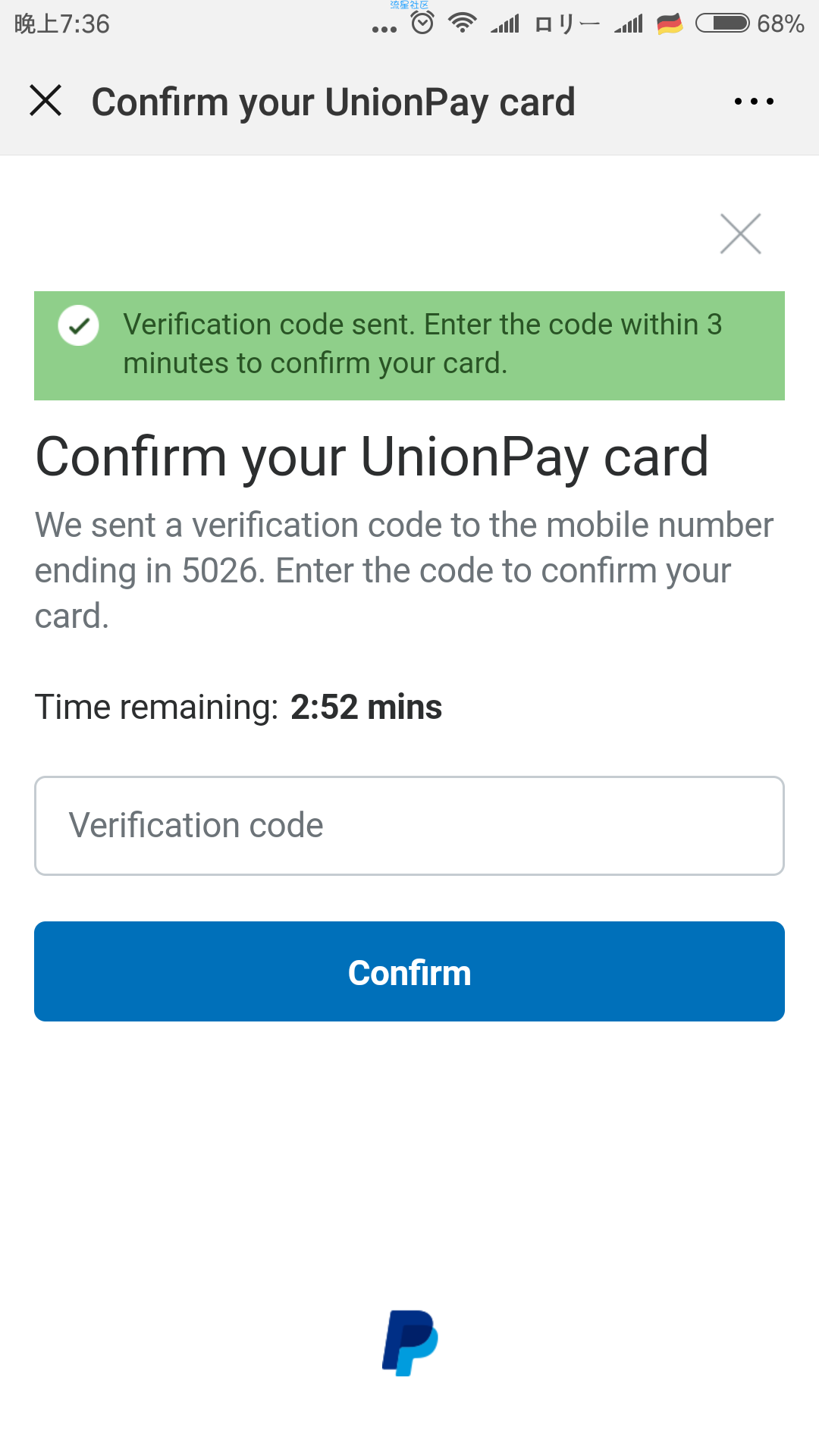Dismiss the dialog with gray X icon
819x1456 pixels.
click(740, 234)
